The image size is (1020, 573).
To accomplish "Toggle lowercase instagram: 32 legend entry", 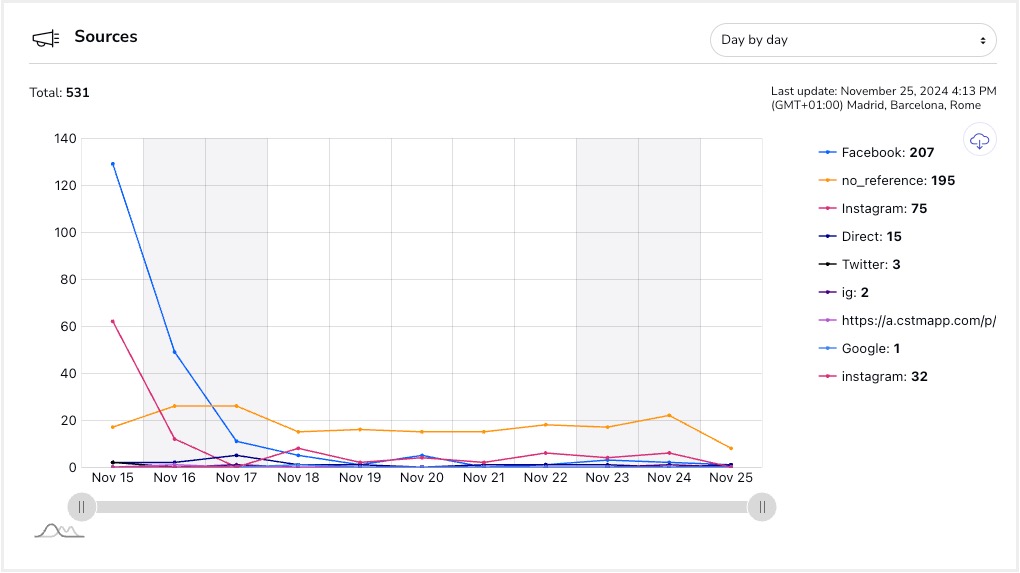I will point(890,377).
